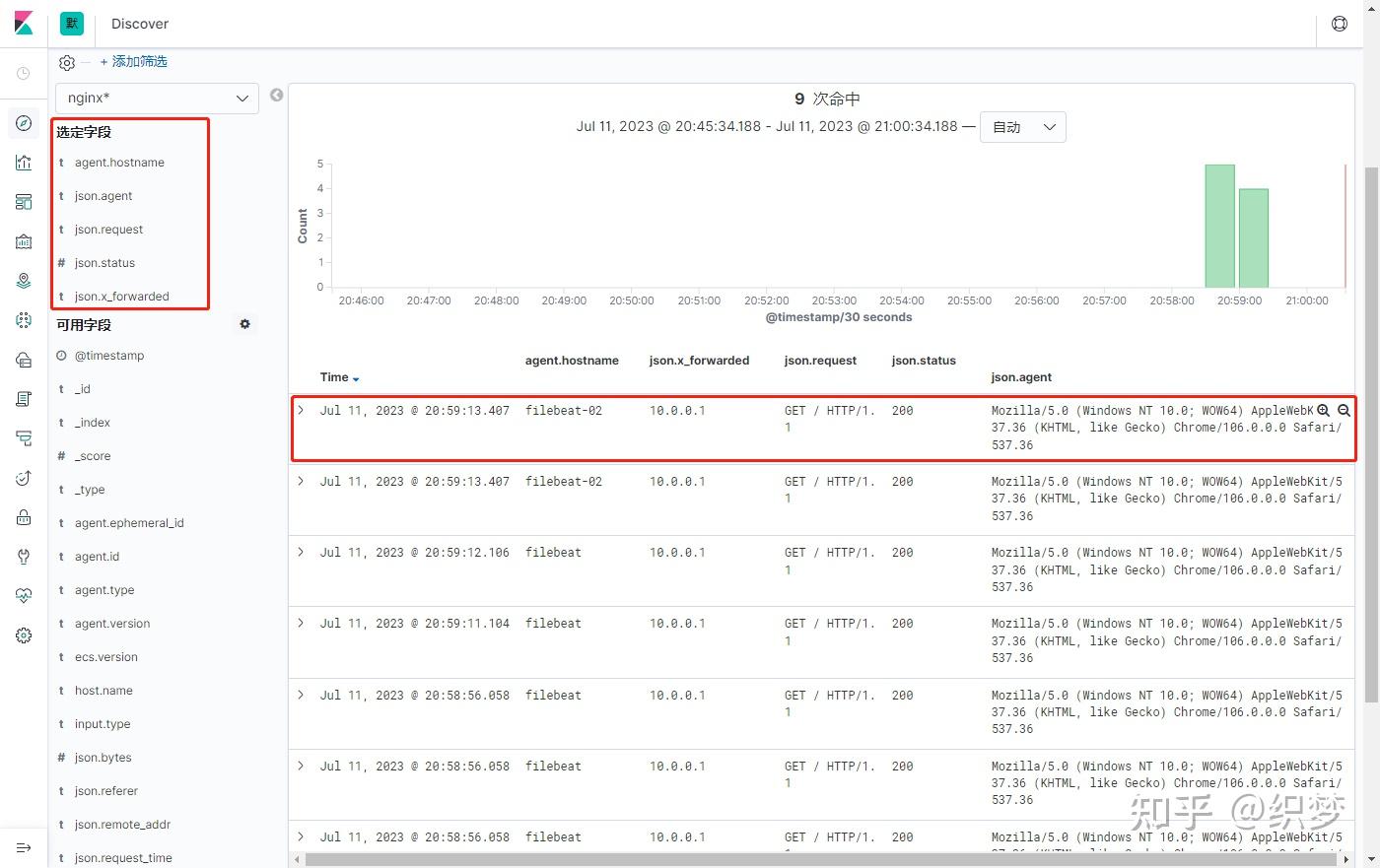Open the Machine Learning icon
This screenshot has width=1380, height=868.
tap(24, 320)
